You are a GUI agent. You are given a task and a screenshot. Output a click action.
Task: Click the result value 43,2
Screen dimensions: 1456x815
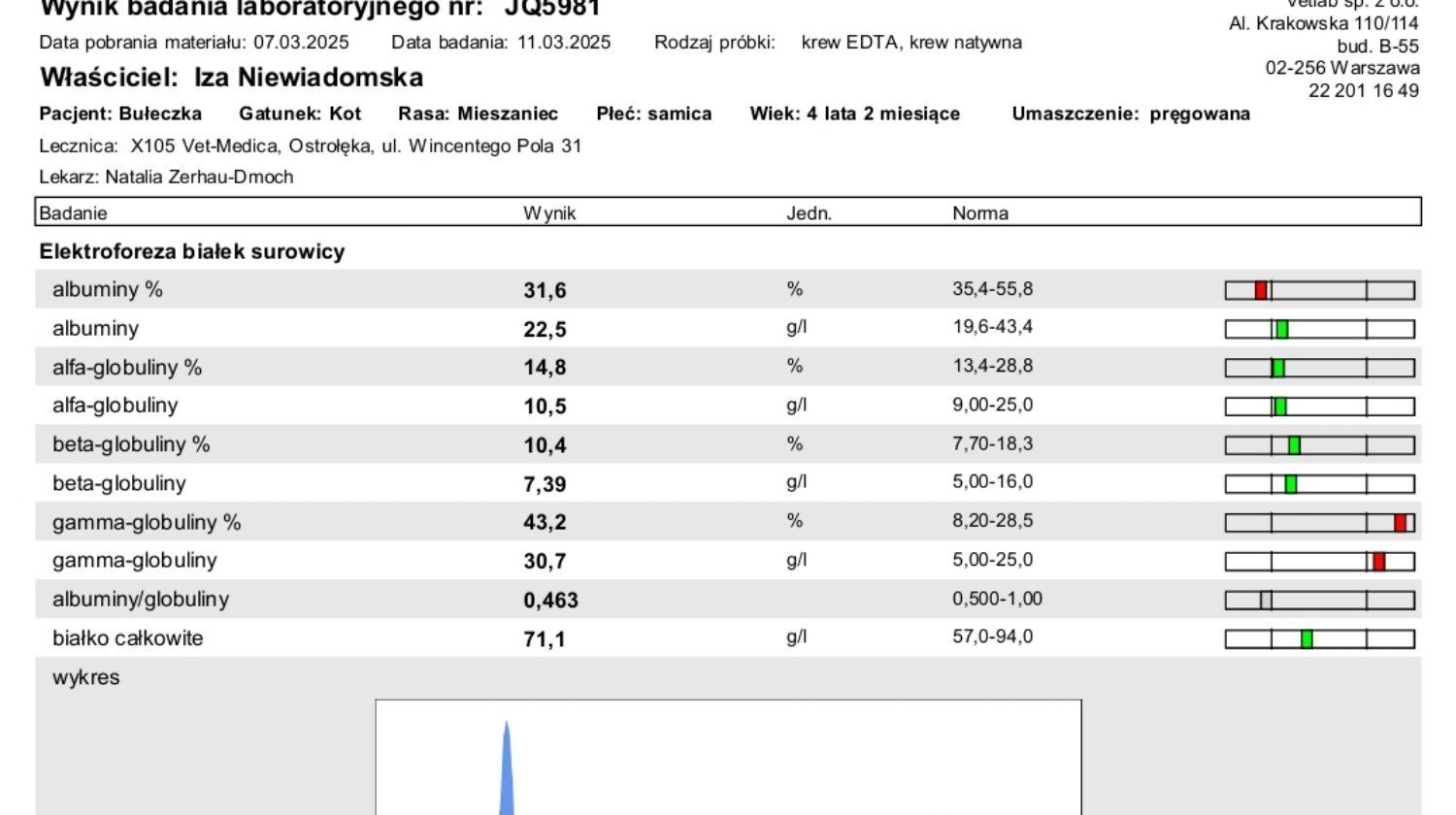pos(545,523)
